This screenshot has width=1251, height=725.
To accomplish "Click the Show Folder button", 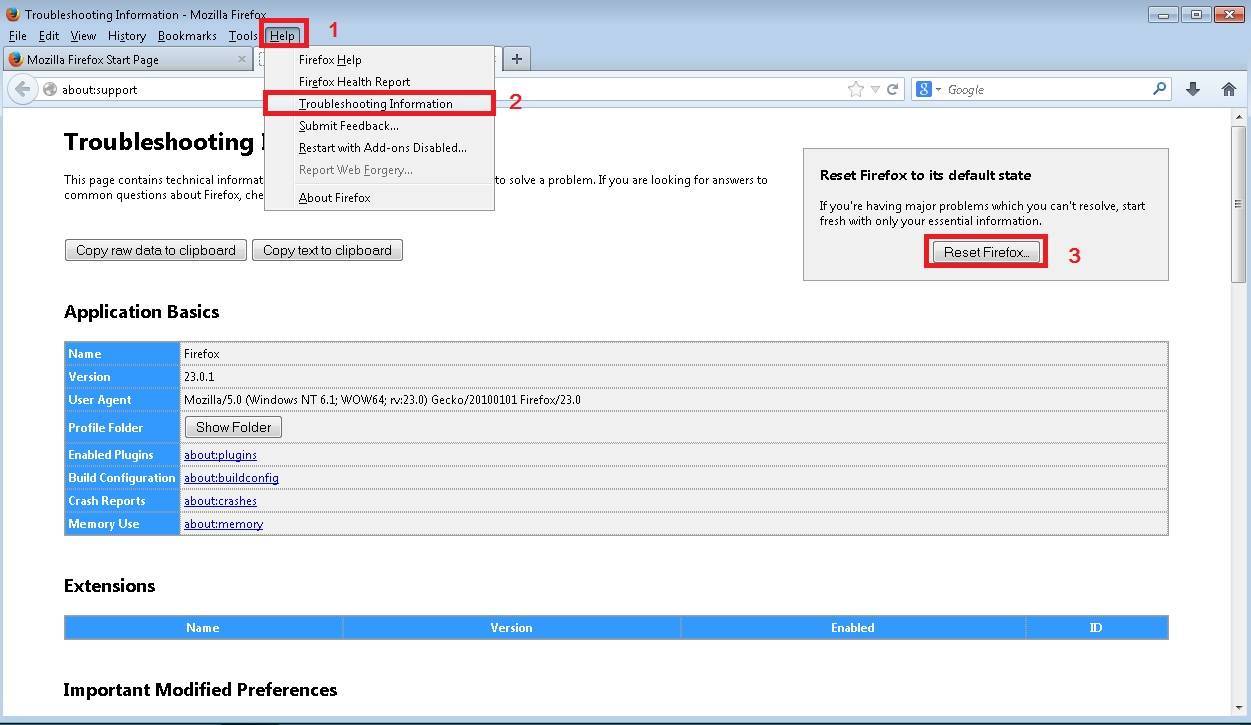I will pos(233,427).
